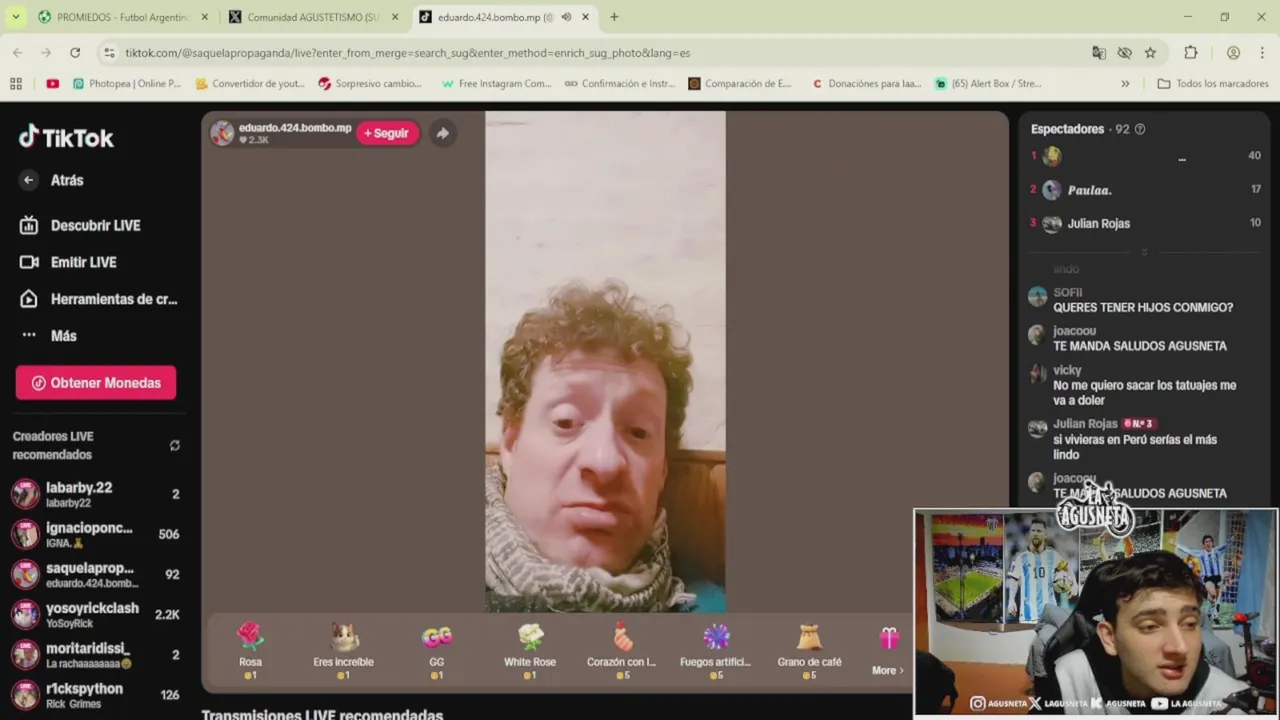The height and width of the screenshot is (720, 1280).
Task: Switch to PROMIEDOS browser tab
Action: (123, 17)
